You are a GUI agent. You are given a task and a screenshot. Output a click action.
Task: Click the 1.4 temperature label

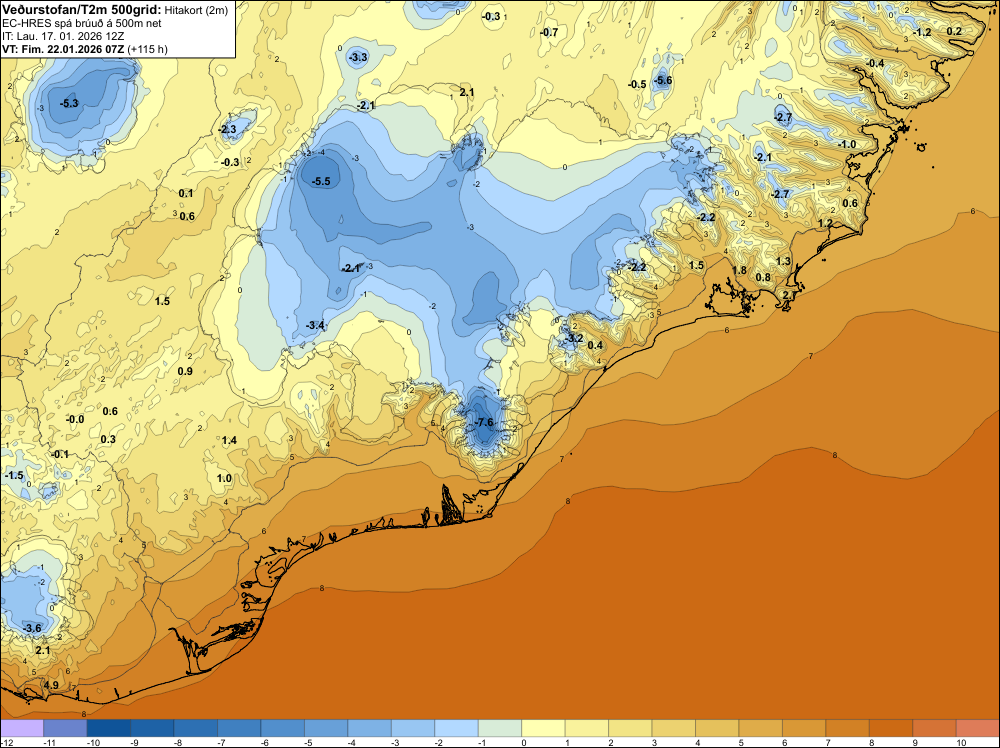[229, 440]
